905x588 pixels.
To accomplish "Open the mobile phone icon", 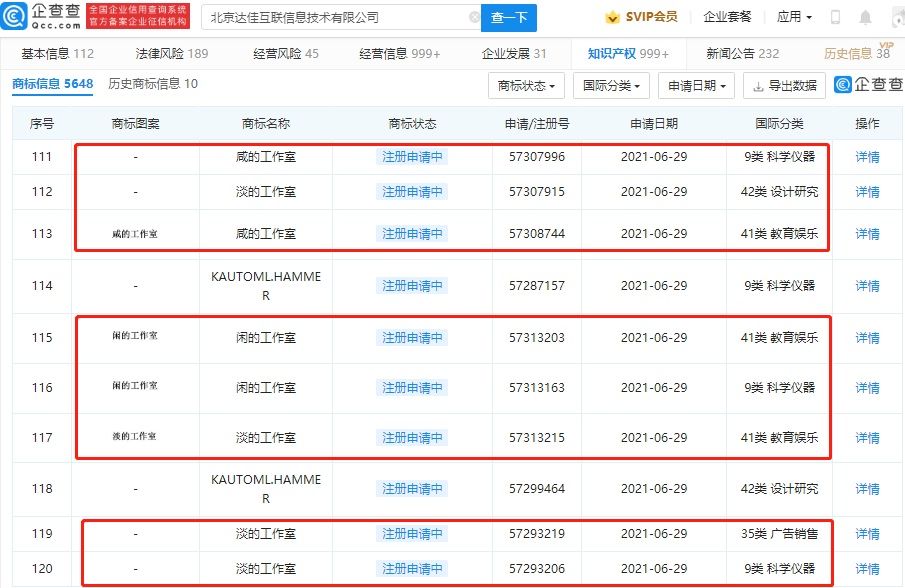I will pyautogui.click(x=835, y=17).
